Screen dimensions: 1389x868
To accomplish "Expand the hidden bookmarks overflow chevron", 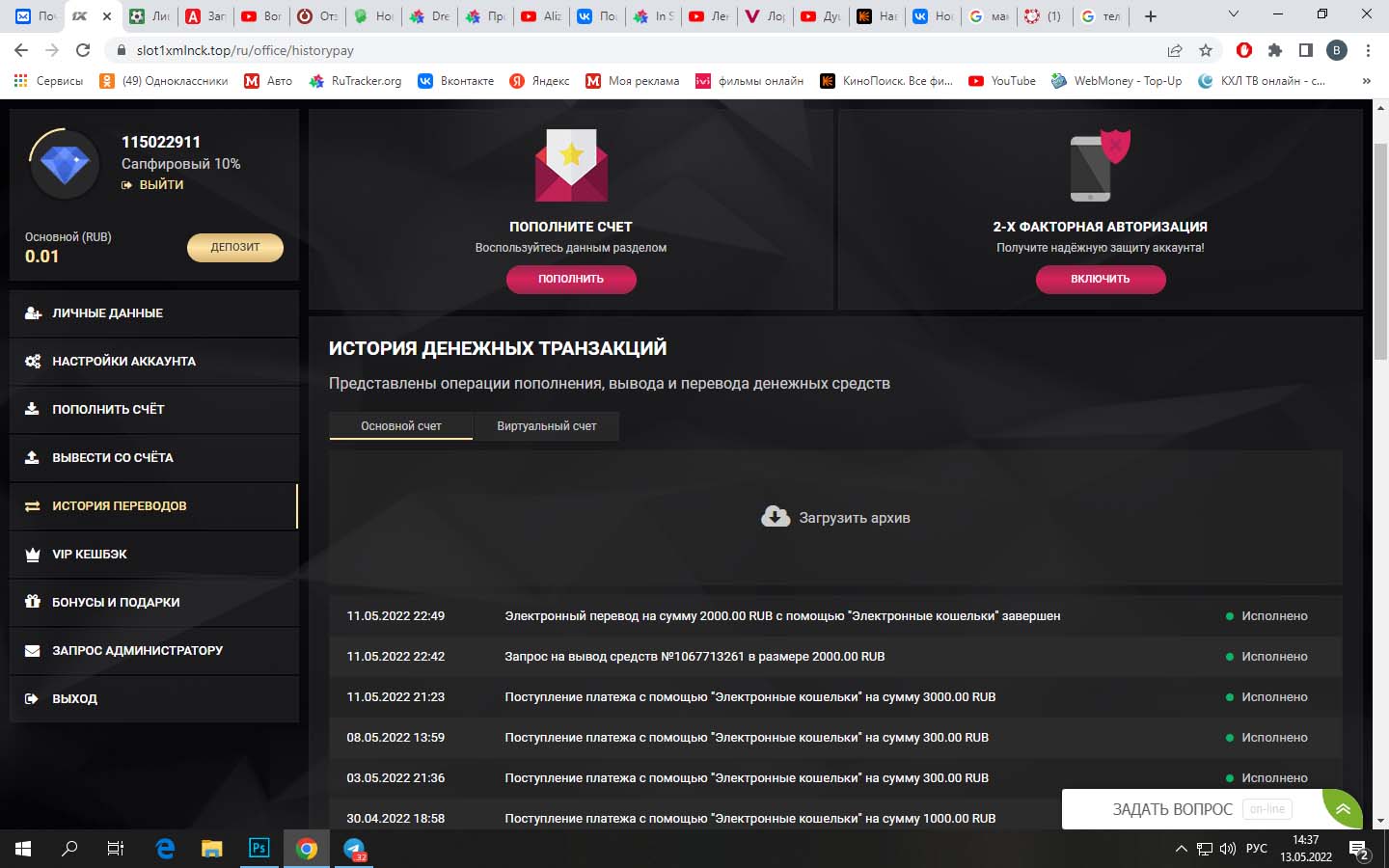I will click(1366, 81).
